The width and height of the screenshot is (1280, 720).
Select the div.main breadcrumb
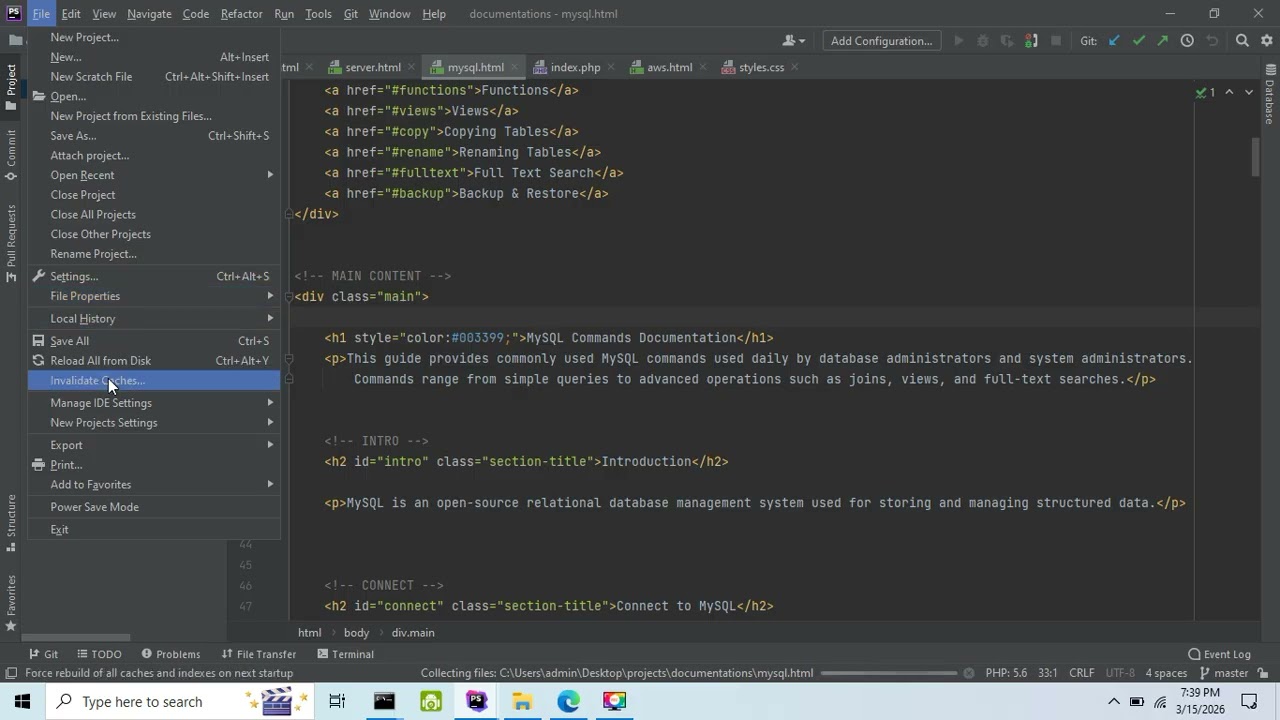click(413, 633)
